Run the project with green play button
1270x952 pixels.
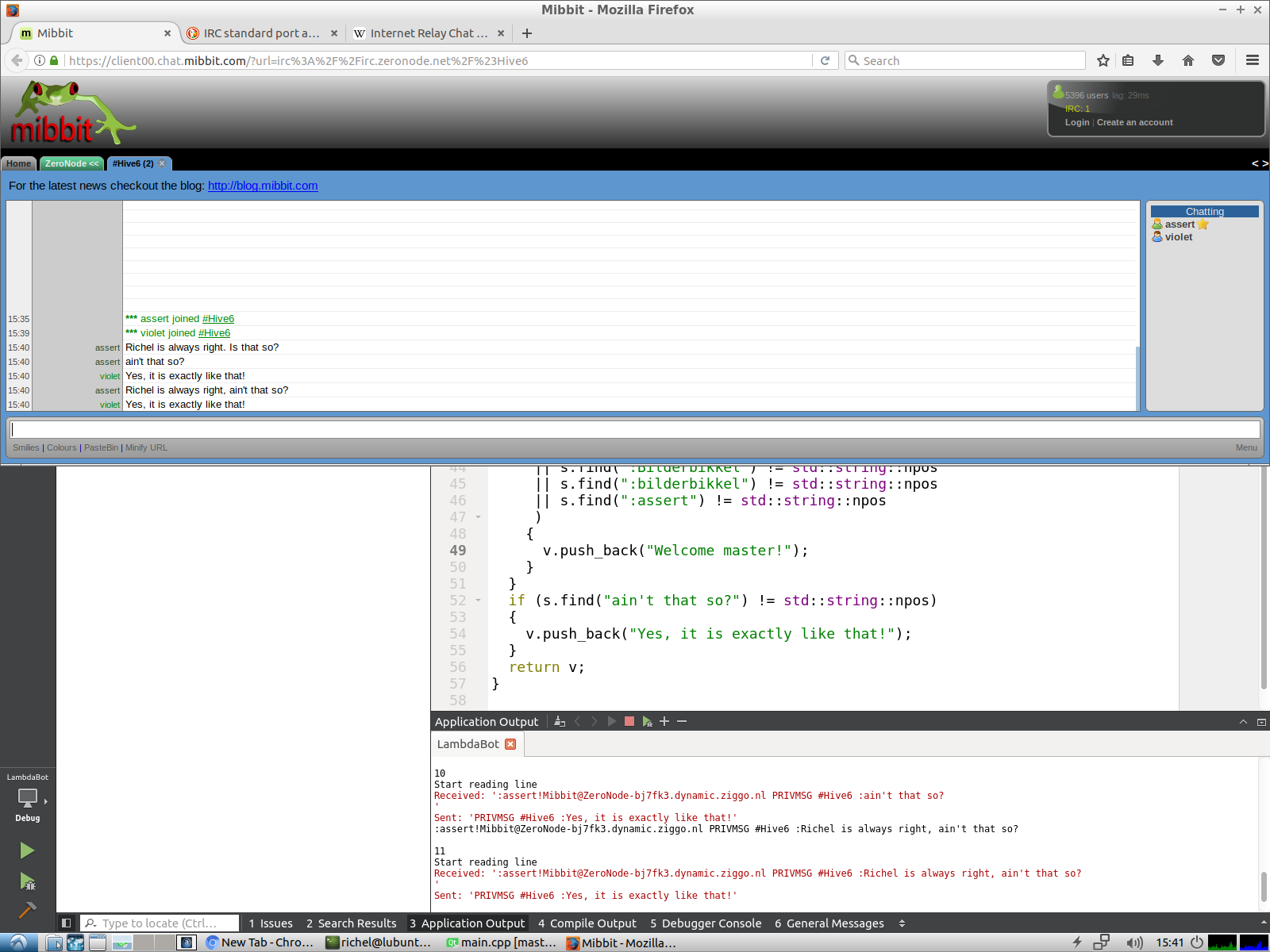(27, 850)
